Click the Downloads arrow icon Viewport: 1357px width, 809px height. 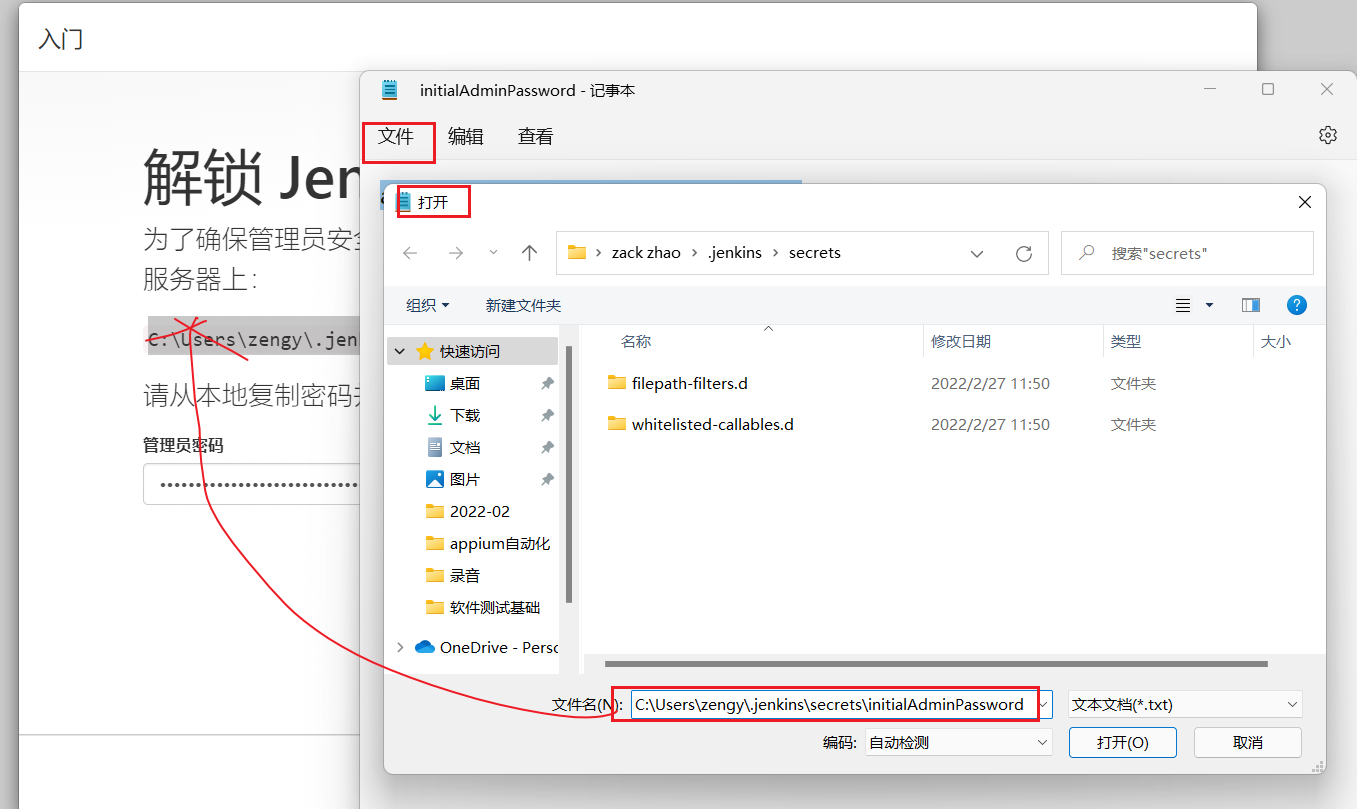tap(435, 415)
